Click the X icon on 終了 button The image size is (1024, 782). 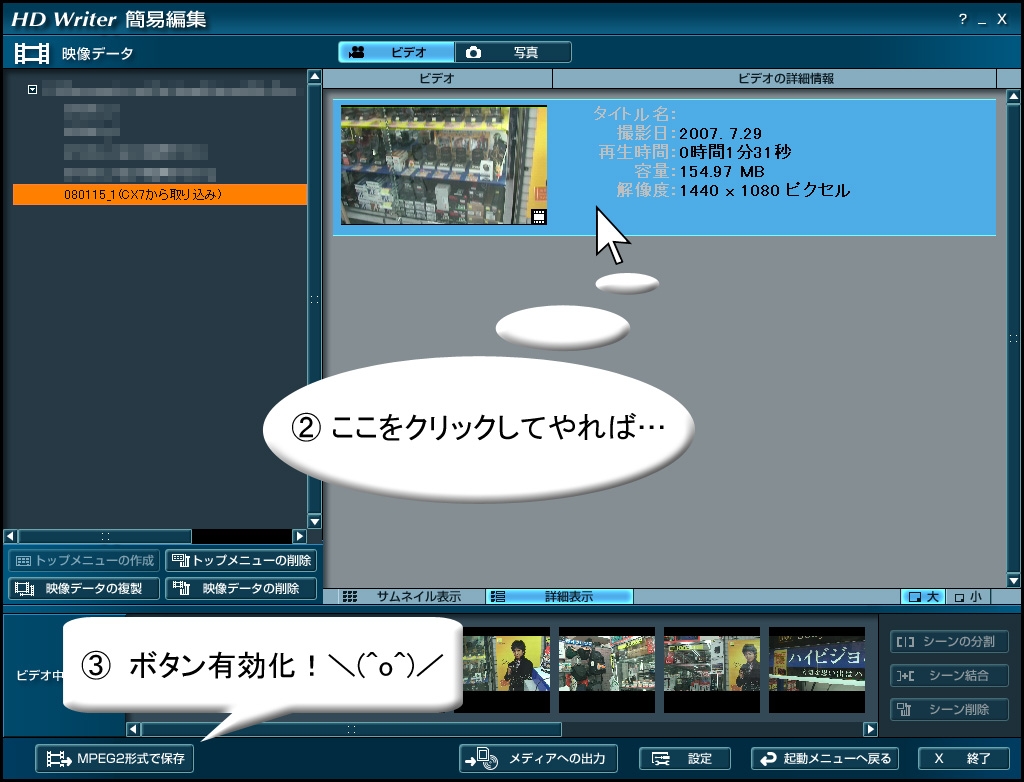(x=938, y=758)
